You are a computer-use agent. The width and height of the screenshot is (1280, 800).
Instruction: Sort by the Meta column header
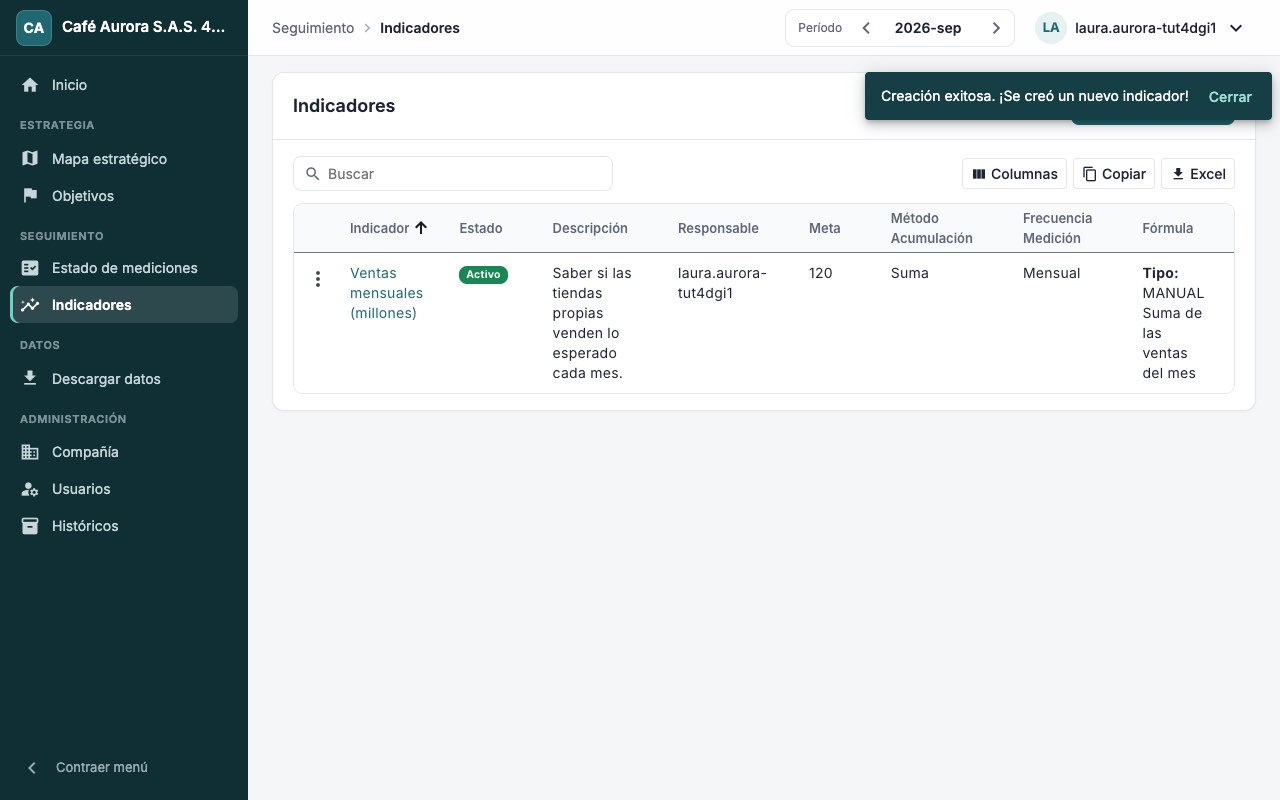825,228
